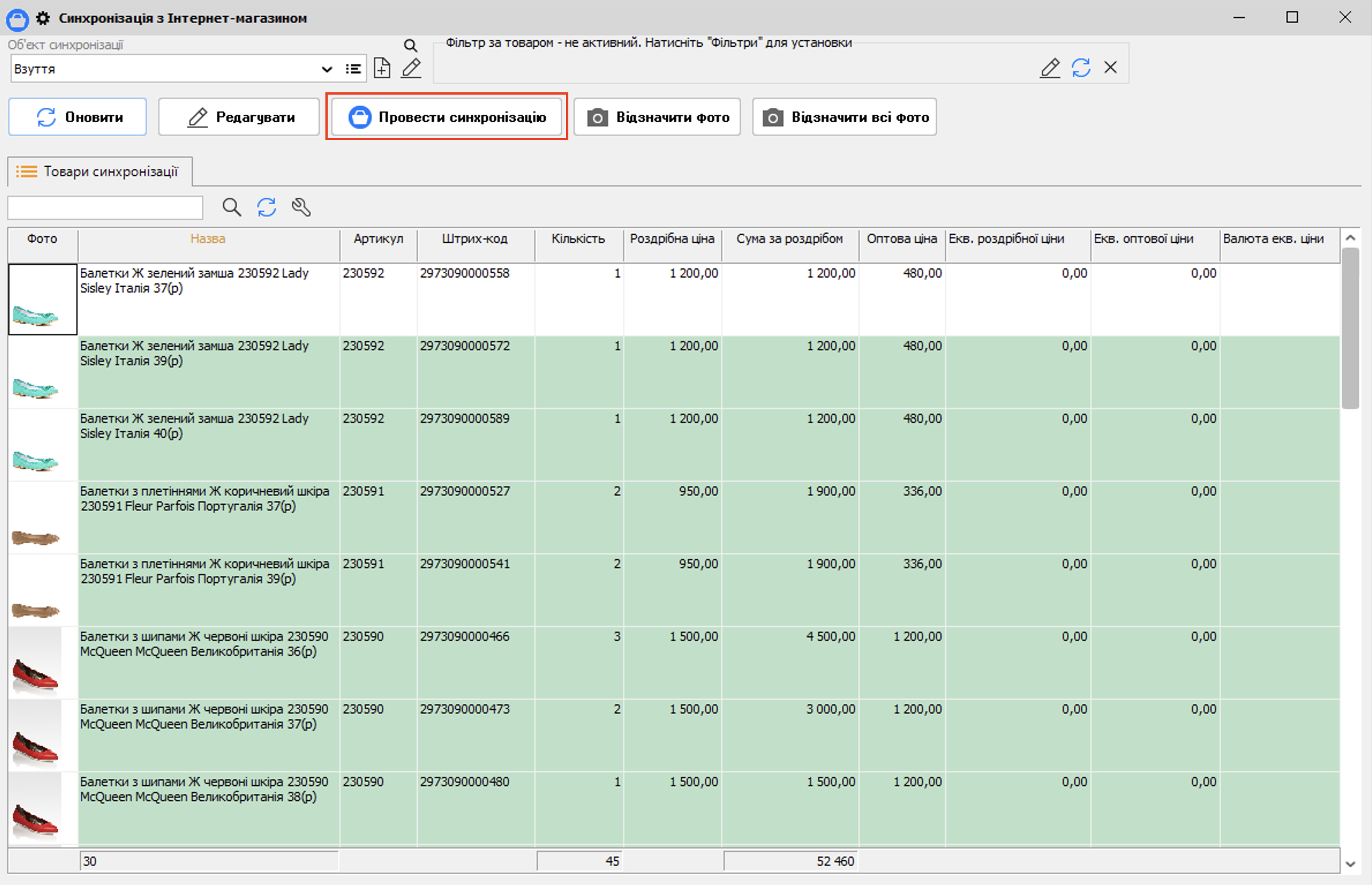Open the sync object list icon
Image resolution: width=1372 pixels, height=885 pixels.
tap(353, 69)
